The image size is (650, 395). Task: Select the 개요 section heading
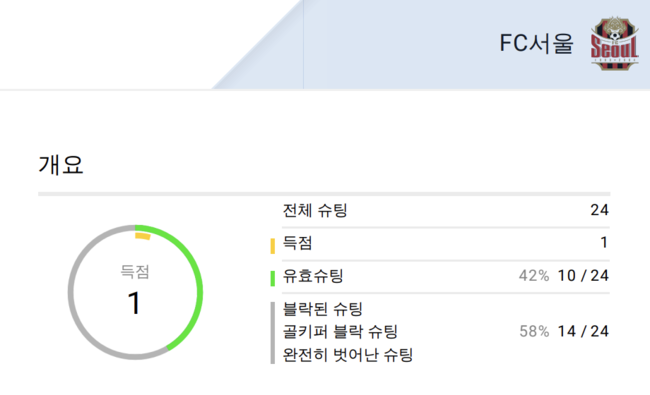[x=61, y=165]
